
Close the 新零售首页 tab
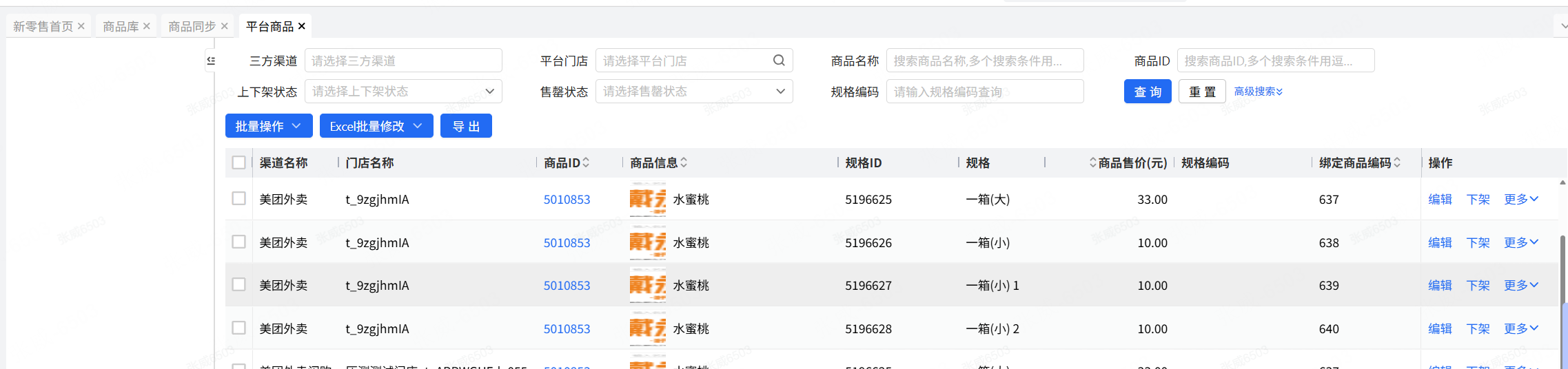point(81,26)
